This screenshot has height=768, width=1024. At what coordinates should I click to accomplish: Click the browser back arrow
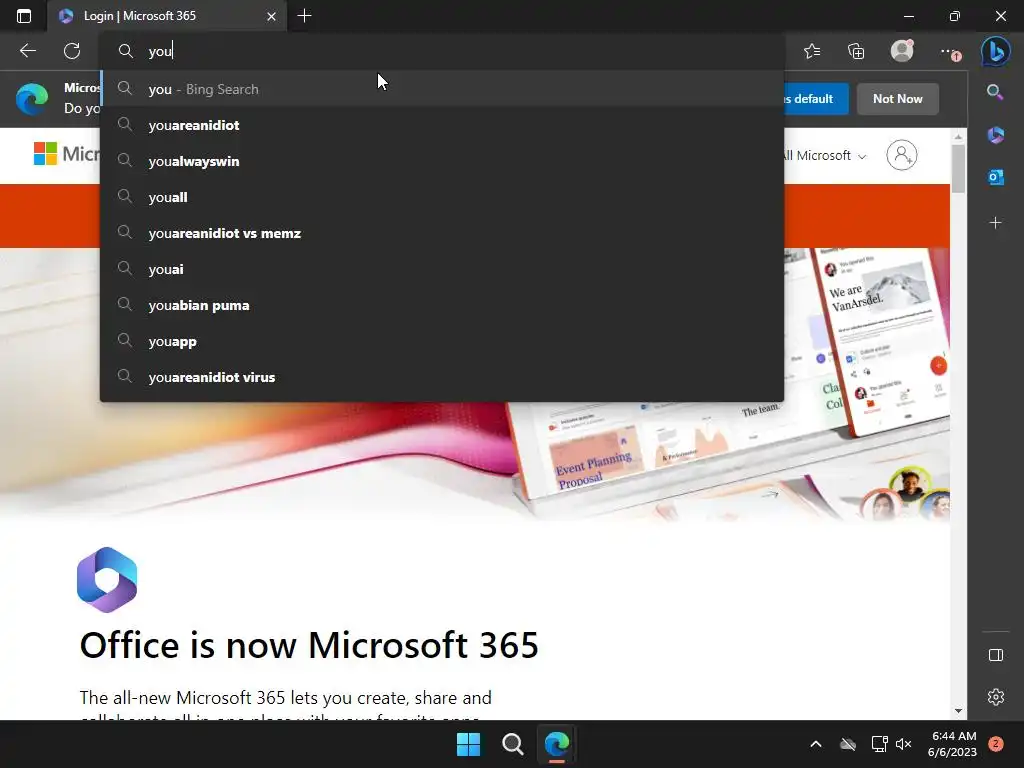tap(27, 51)
